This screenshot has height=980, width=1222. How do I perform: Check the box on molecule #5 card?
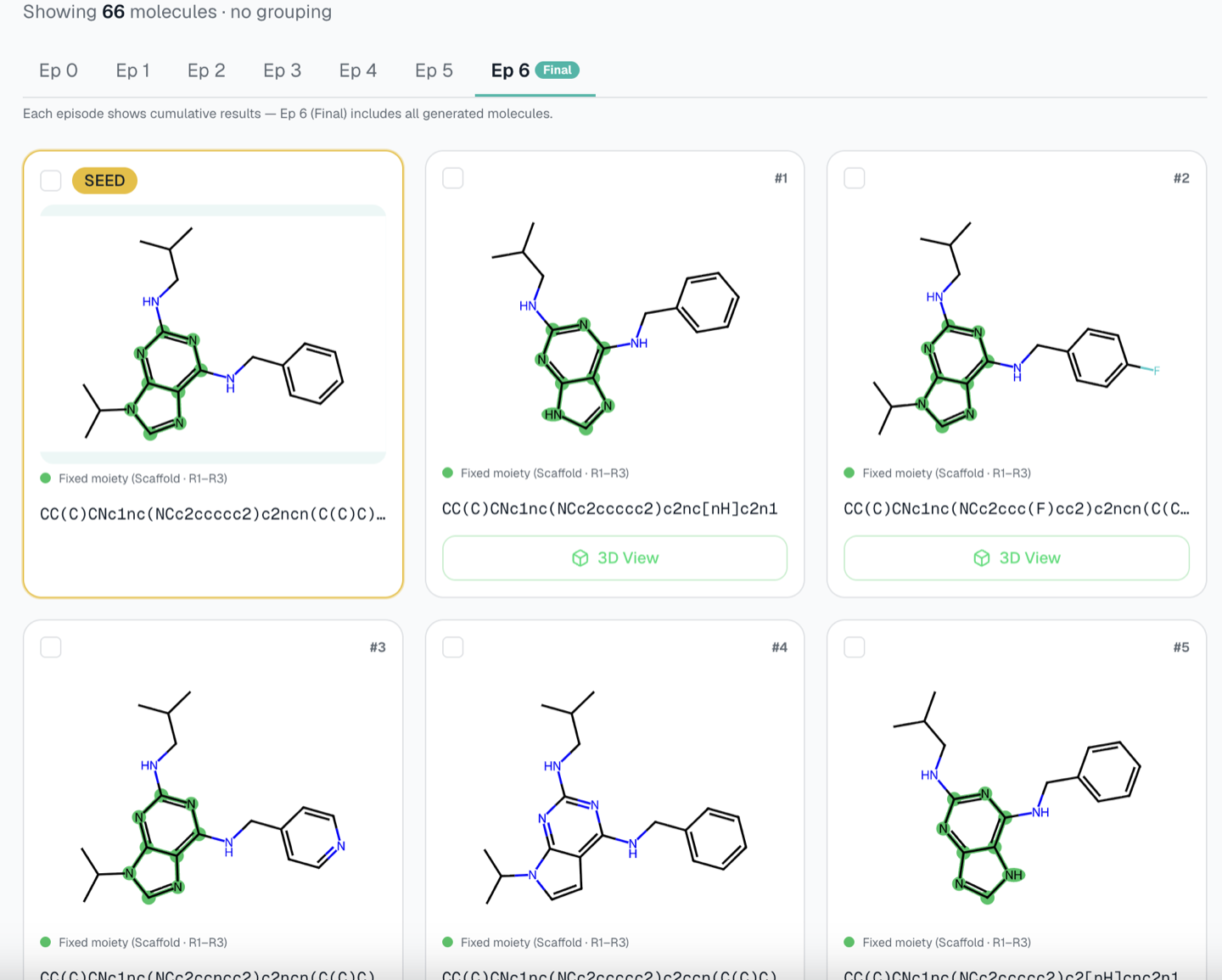[x=855, y=647]
